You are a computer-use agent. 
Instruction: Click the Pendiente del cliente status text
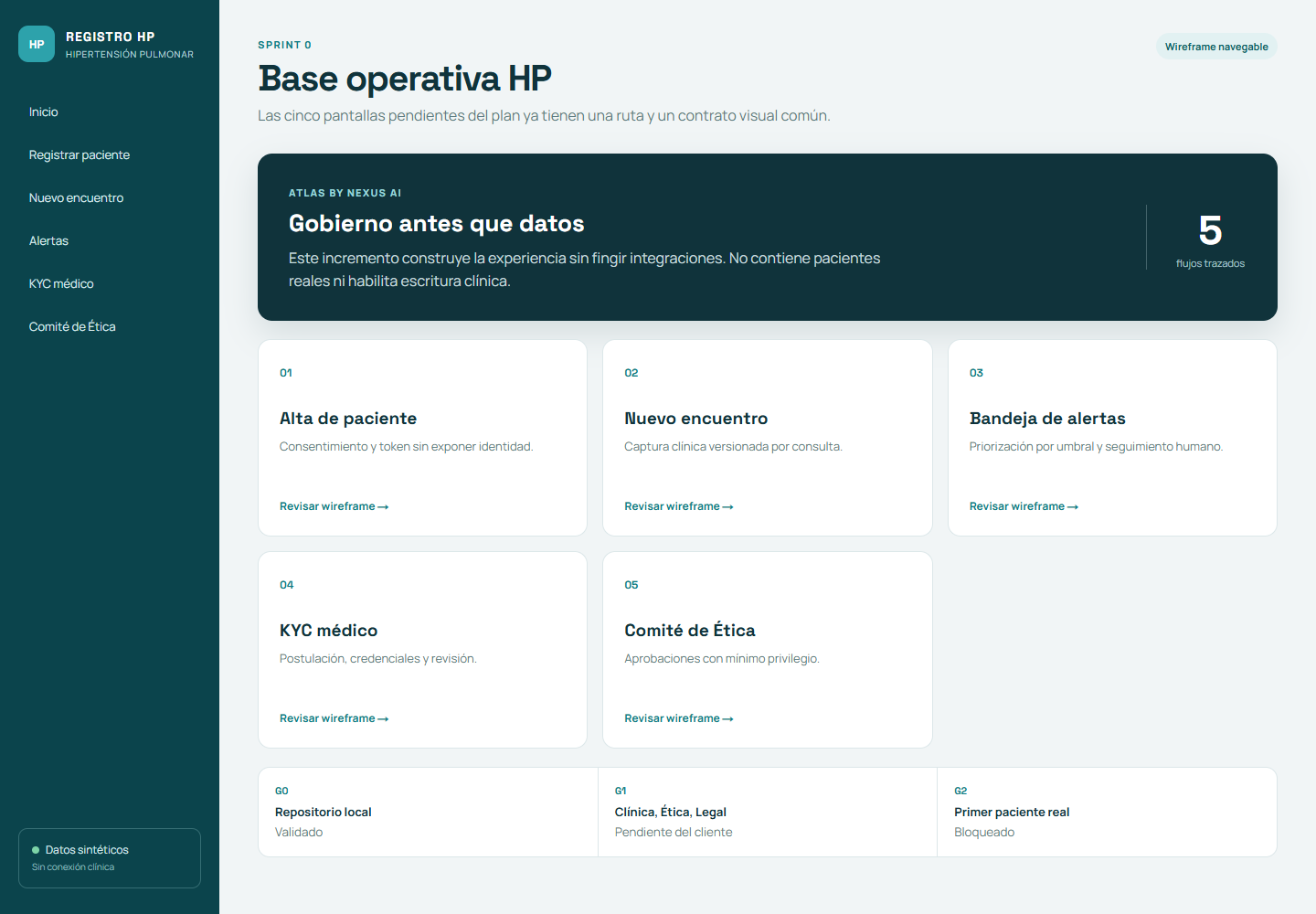point(674,832)
